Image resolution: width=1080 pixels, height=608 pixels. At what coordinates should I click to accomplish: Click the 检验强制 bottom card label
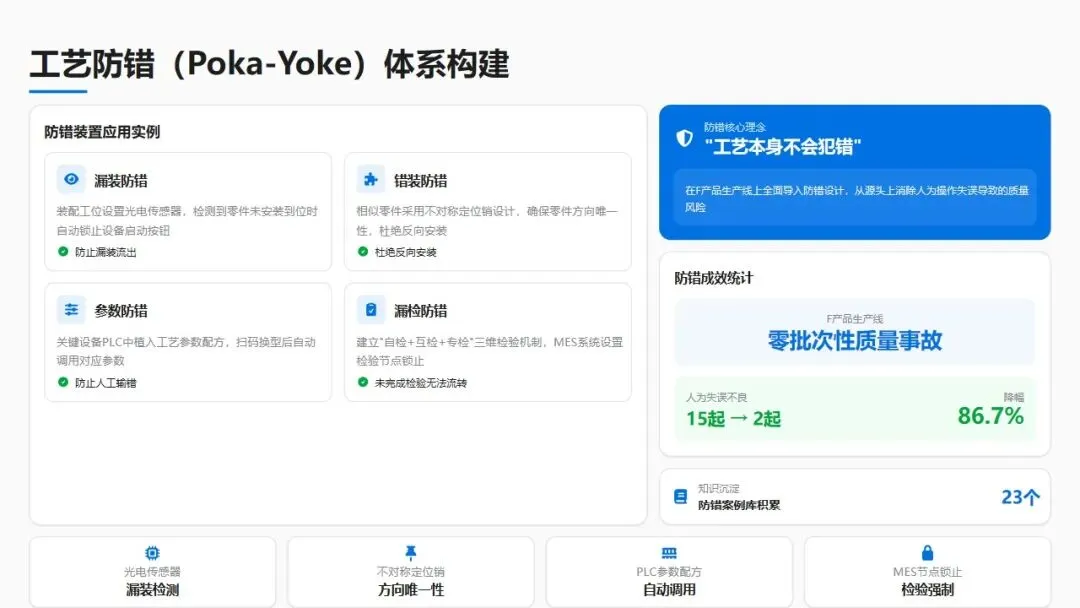click(928, 589)
